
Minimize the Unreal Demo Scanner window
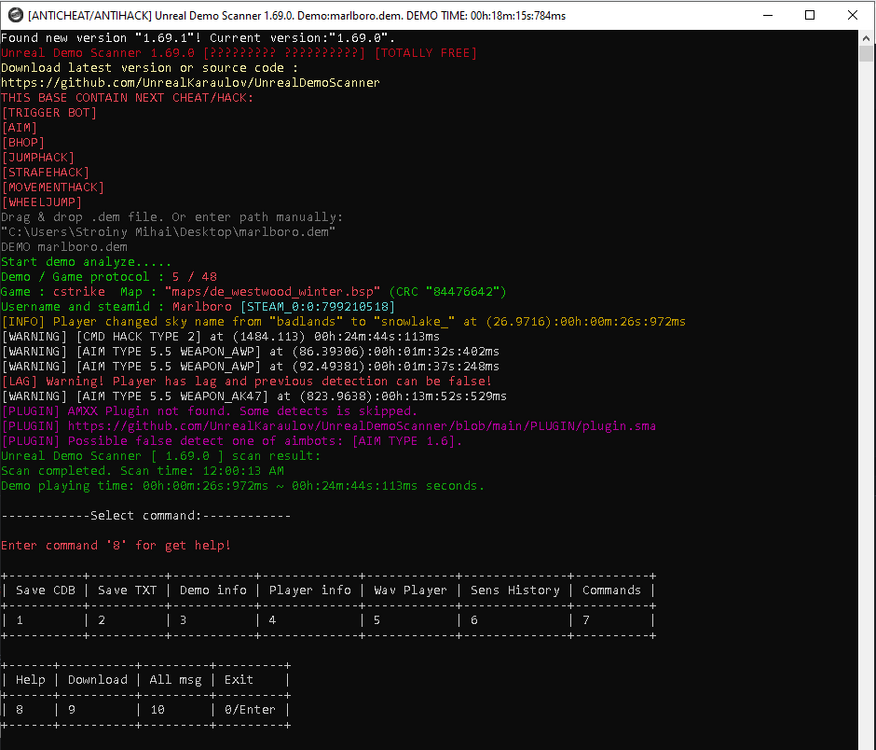[766, 15]
